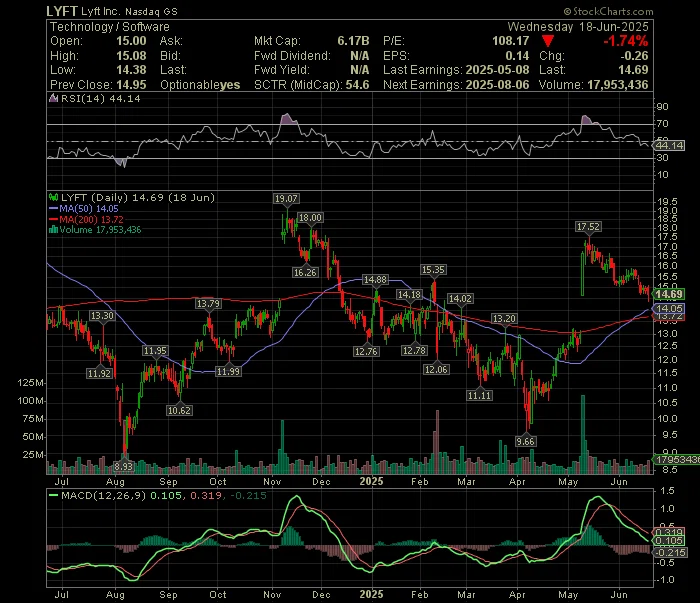This screenshot has height=603, width=700.
Task: Click the 17953436 volume axis tag
Action: [676, 459]
